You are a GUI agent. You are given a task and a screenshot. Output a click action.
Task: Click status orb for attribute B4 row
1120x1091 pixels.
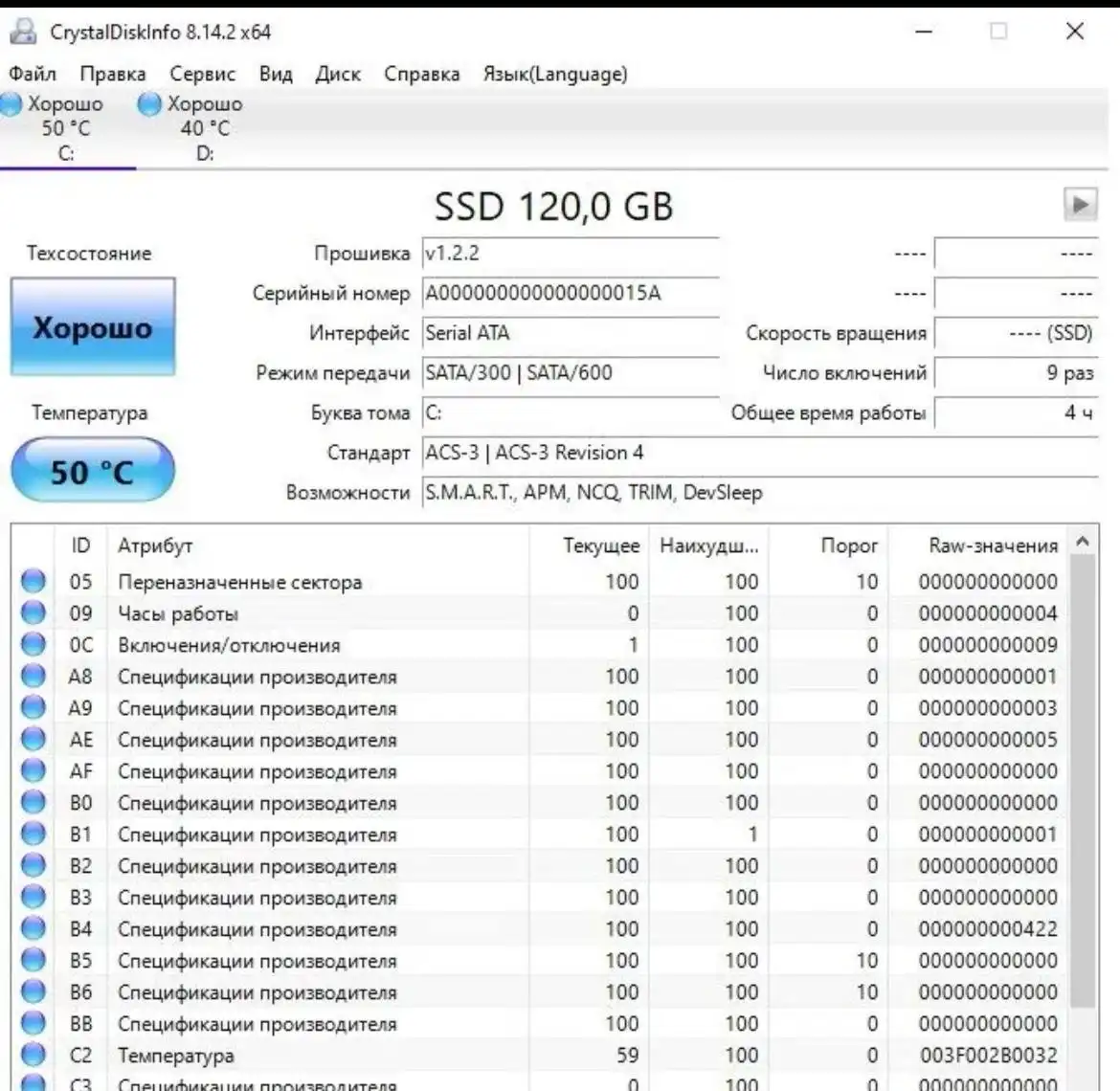coord(34,928)
